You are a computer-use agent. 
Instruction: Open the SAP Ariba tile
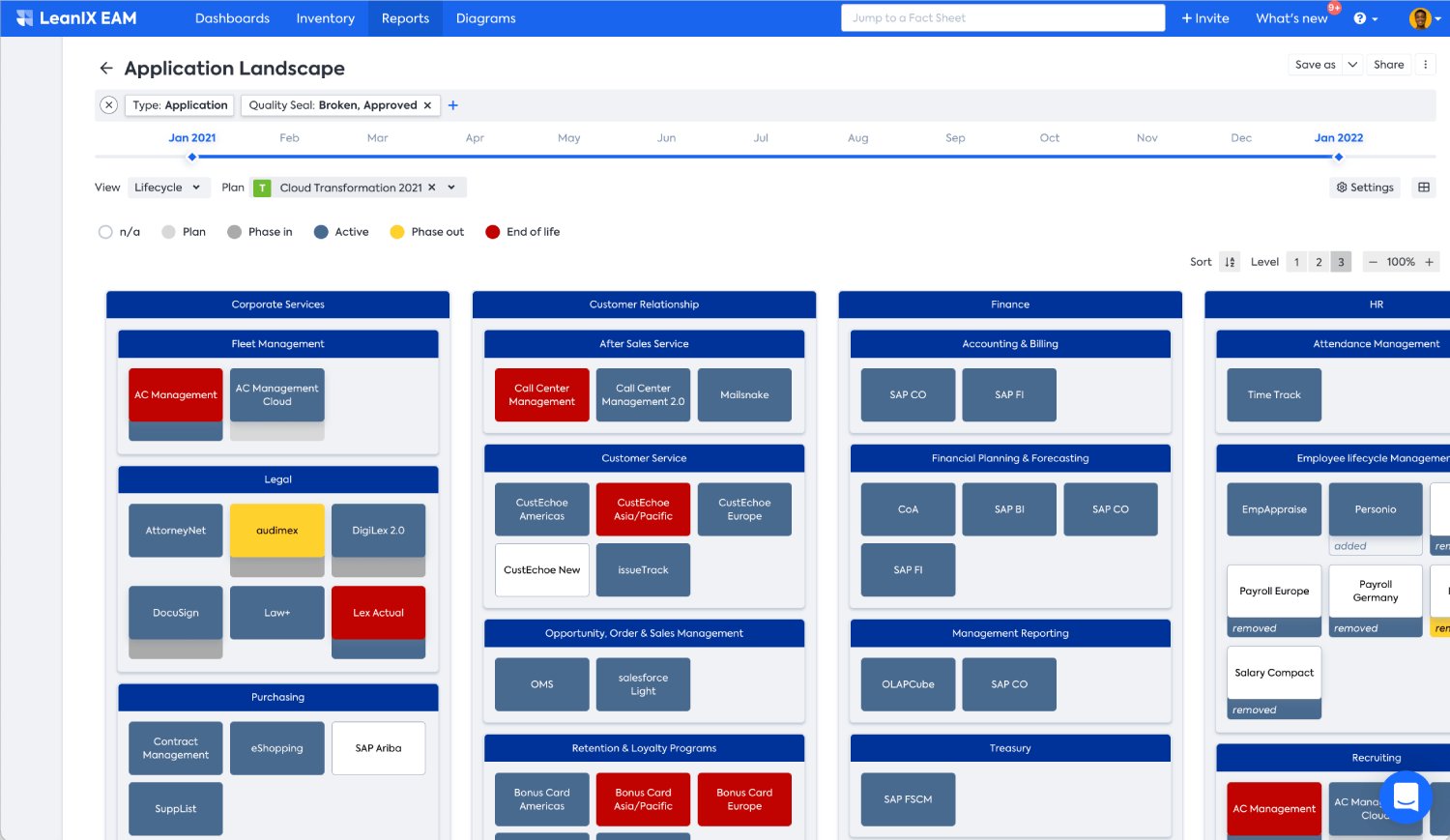pos(378,748)
